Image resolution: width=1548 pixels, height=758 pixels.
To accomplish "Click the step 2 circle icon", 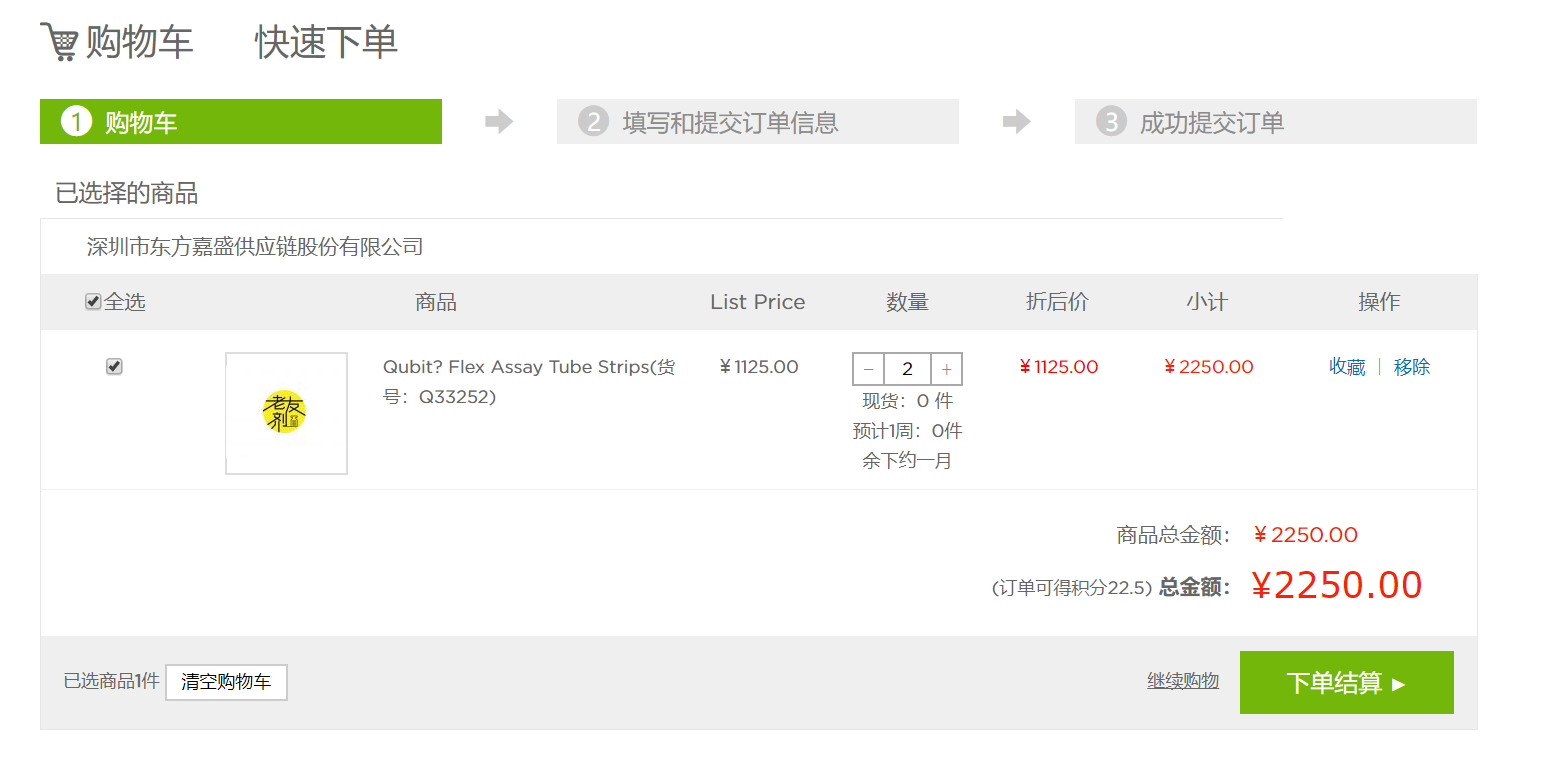I will tap(593, 122).
